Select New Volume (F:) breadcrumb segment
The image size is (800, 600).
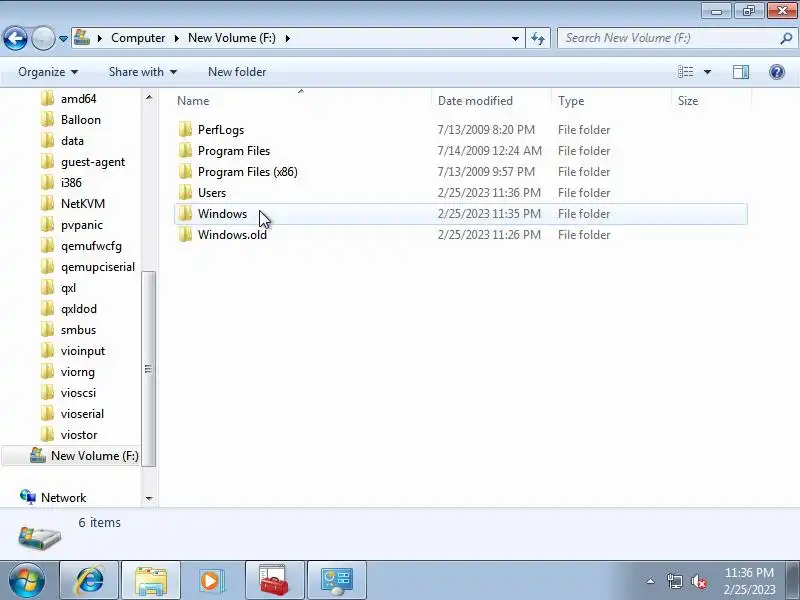[232, 38]
